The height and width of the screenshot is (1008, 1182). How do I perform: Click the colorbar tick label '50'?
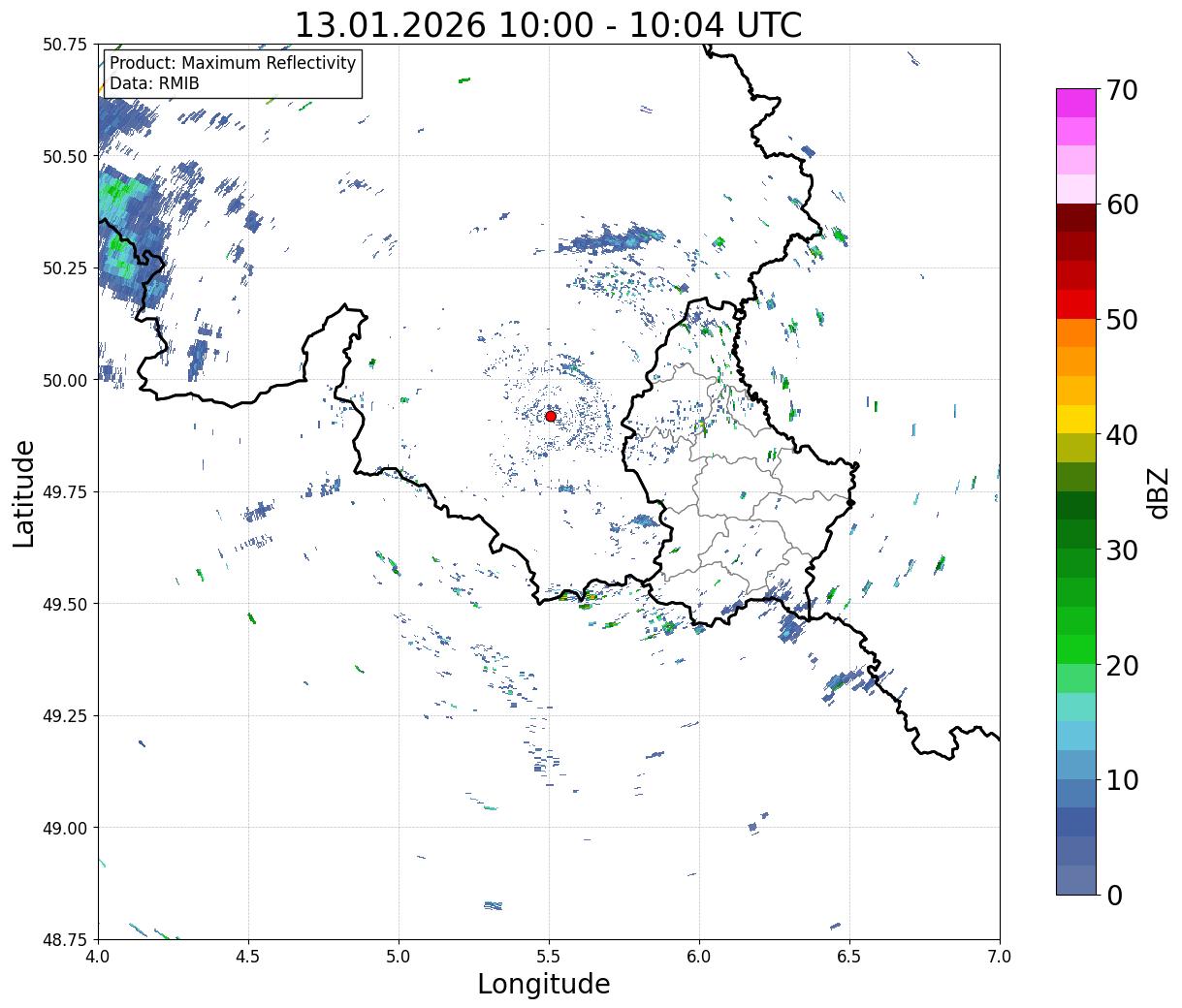click(1121, 320)
